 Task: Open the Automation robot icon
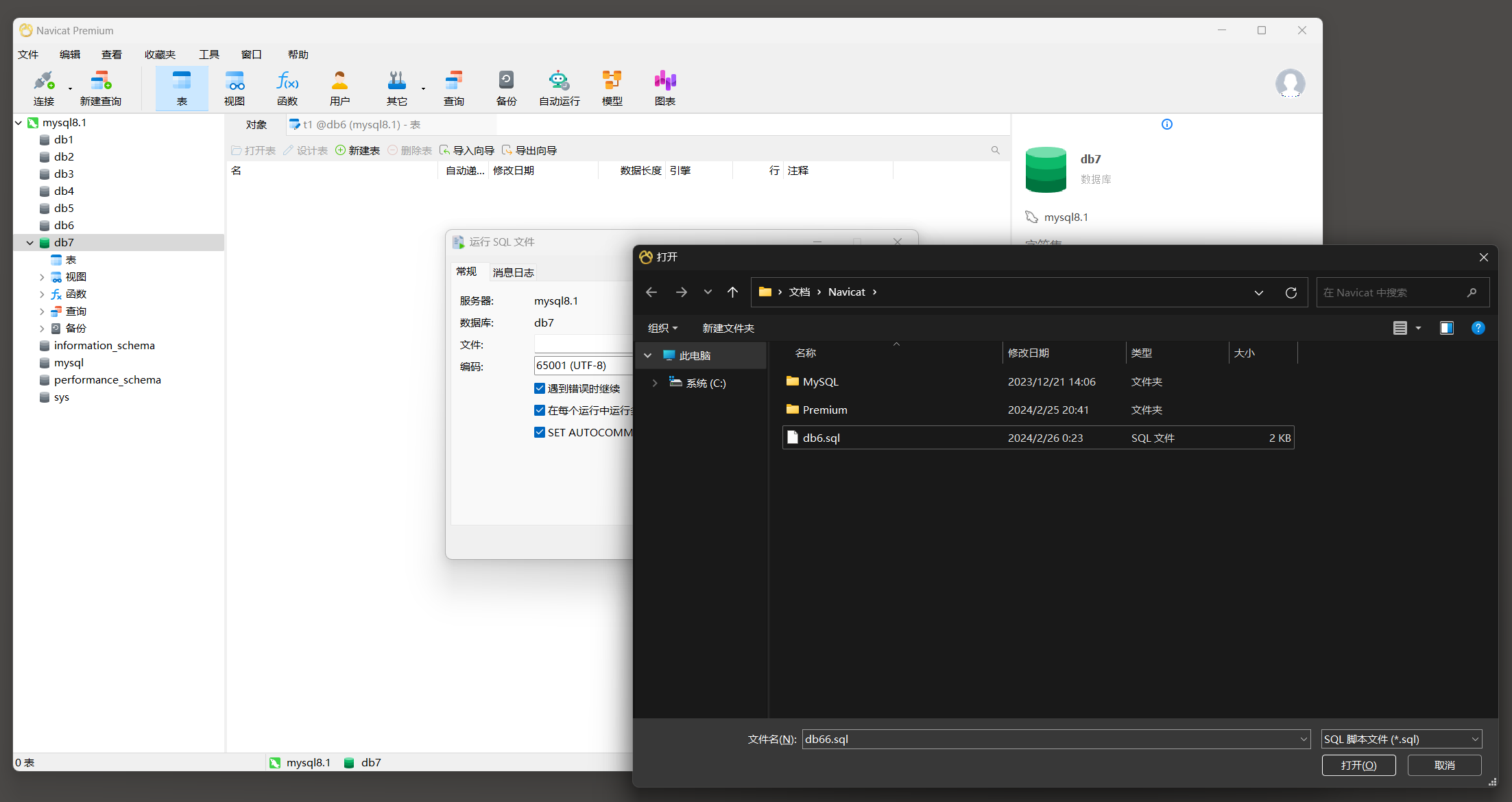pyautogui.click(x=559, y=88)
